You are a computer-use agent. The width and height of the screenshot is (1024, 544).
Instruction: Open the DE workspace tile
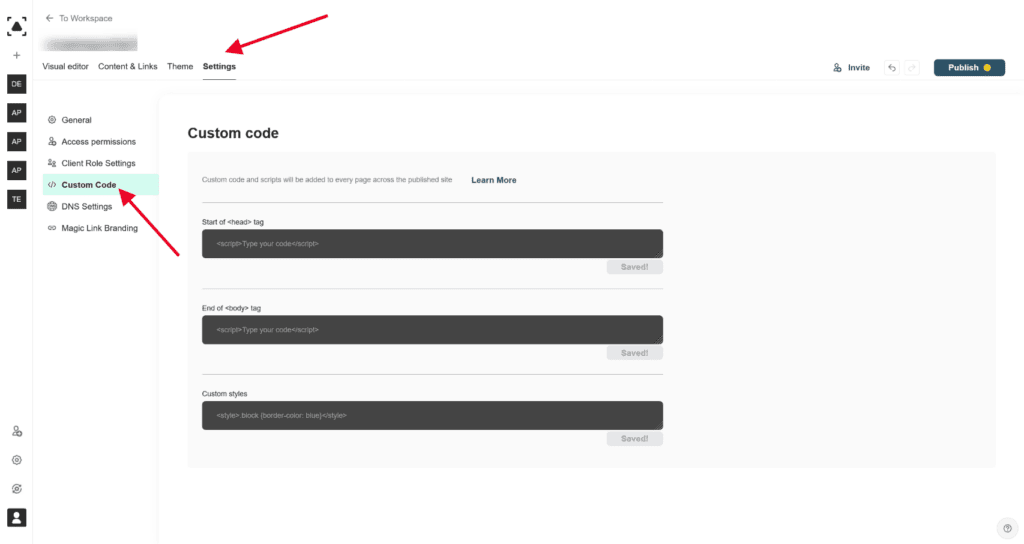pyautogui.click(x=17, y=84)
